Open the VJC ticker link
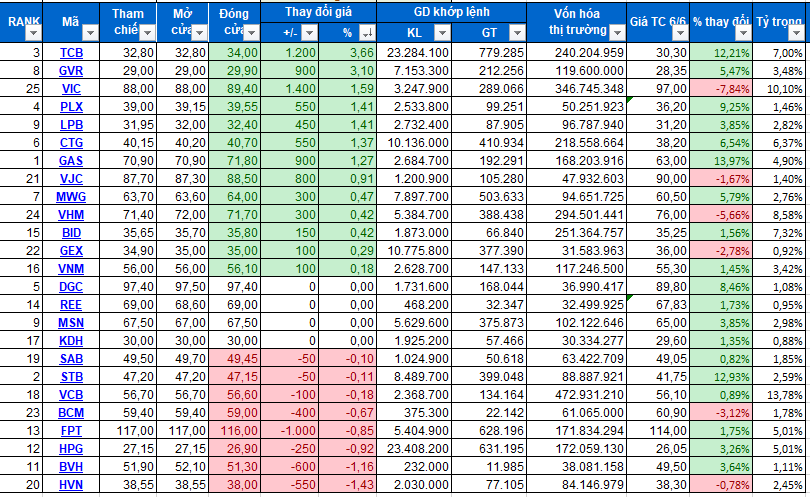Screen dimensions: 810x497 71,179
